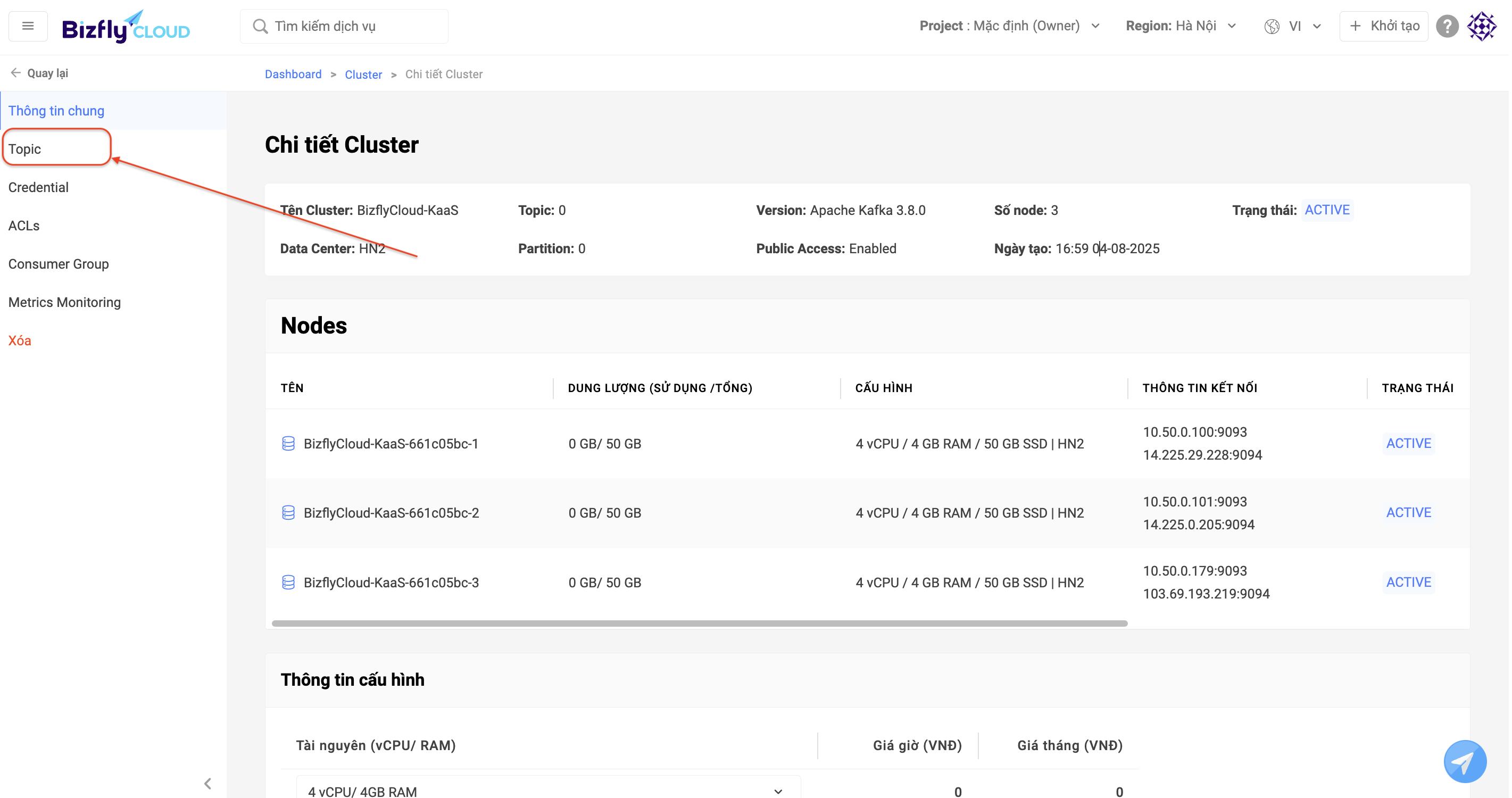Viewport: 1512px width, 798px height.
Task: Click the TÊN column header
Action: pos(292,388)
